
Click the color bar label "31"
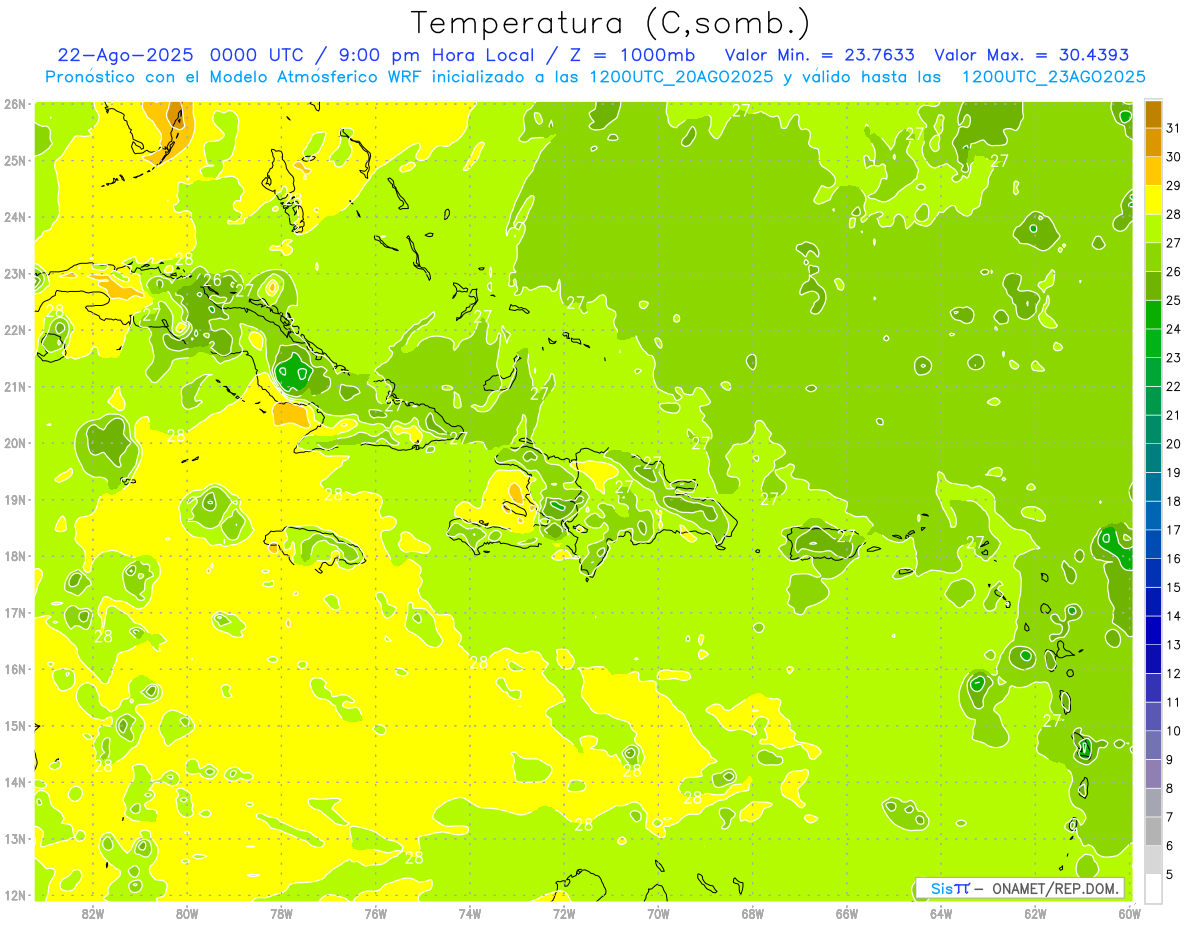[x=1174, y=128]
